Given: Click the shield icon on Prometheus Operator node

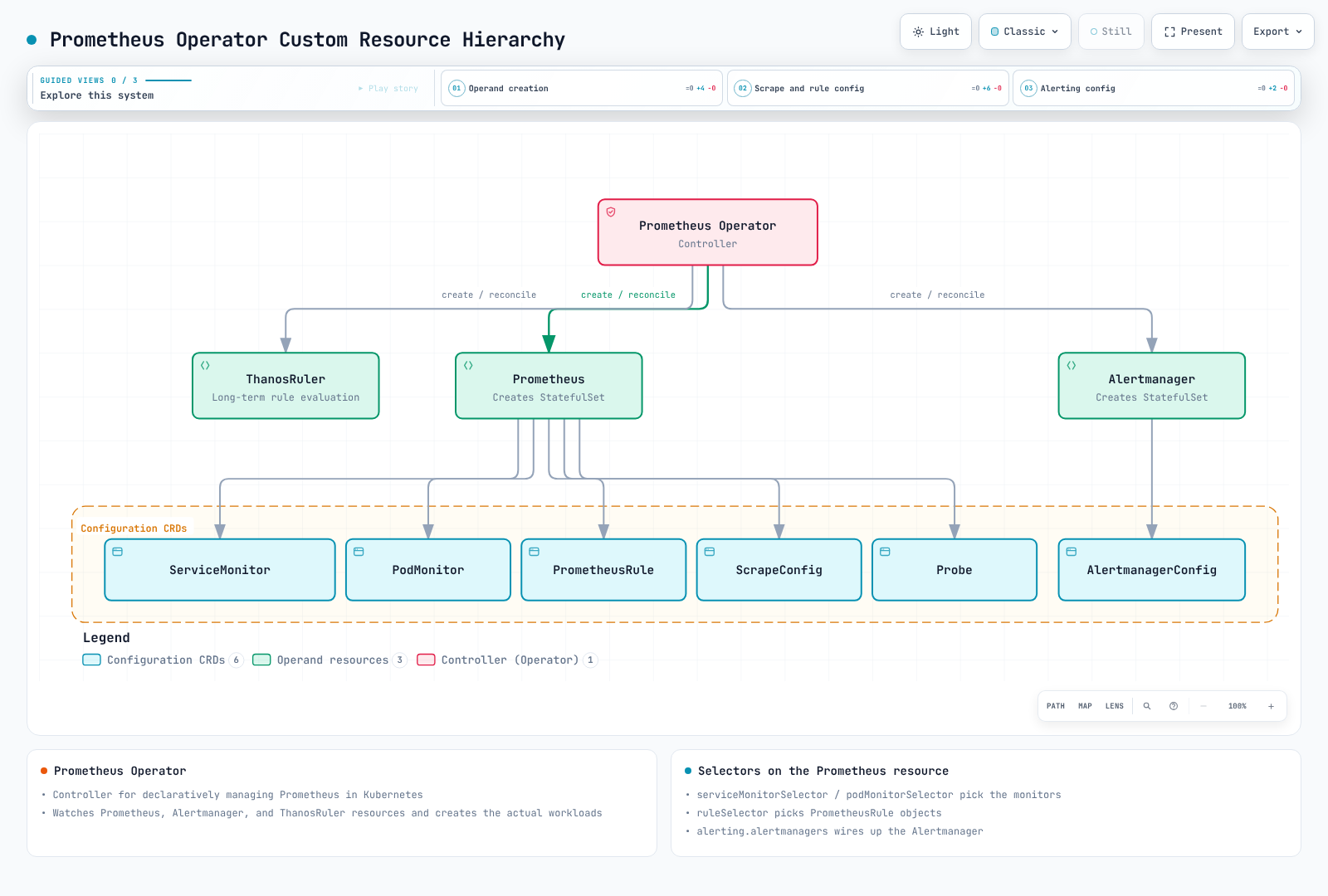Looking at the screenshot, I should point(611,212).
